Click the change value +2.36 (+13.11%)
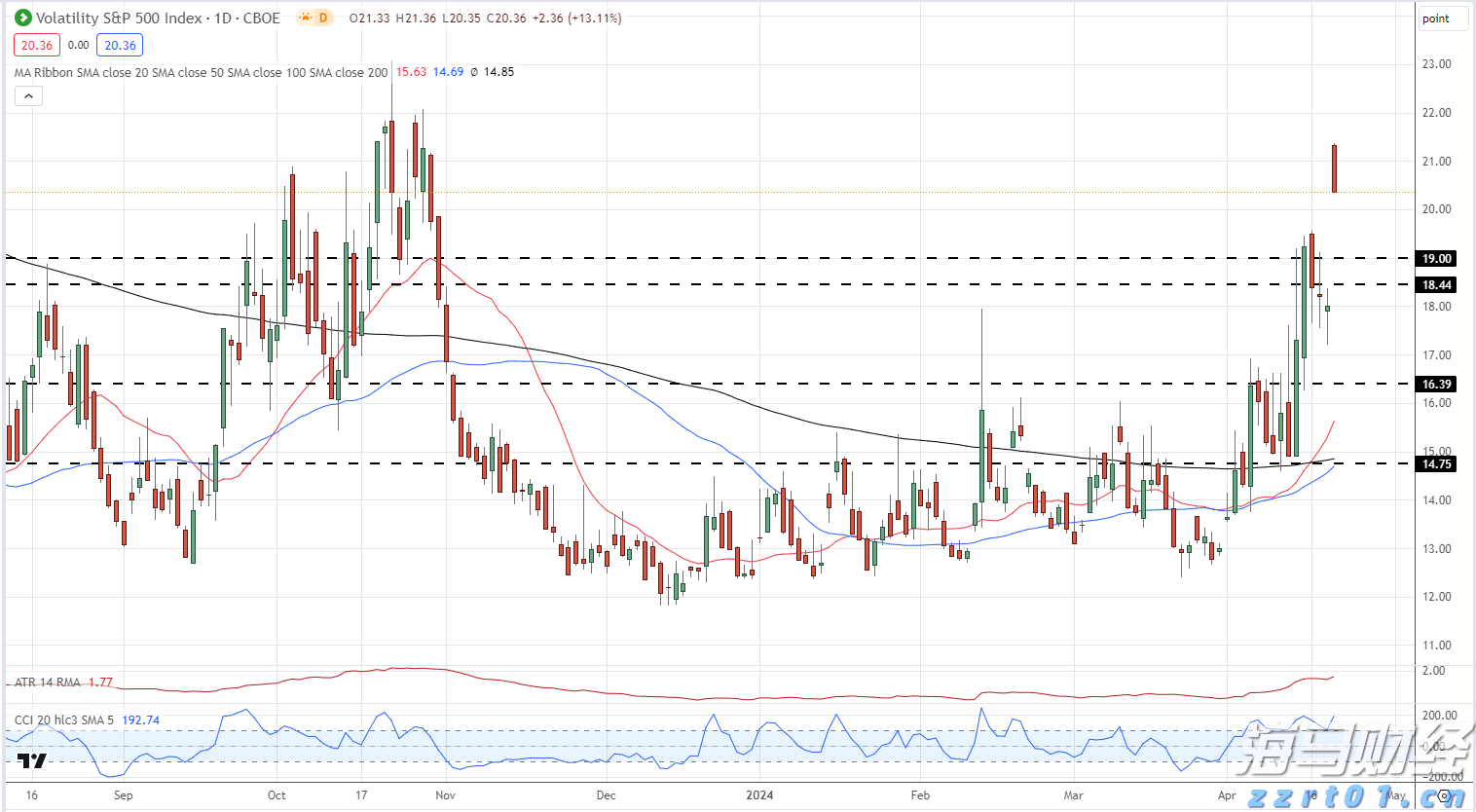 click(x=576, y=18)
